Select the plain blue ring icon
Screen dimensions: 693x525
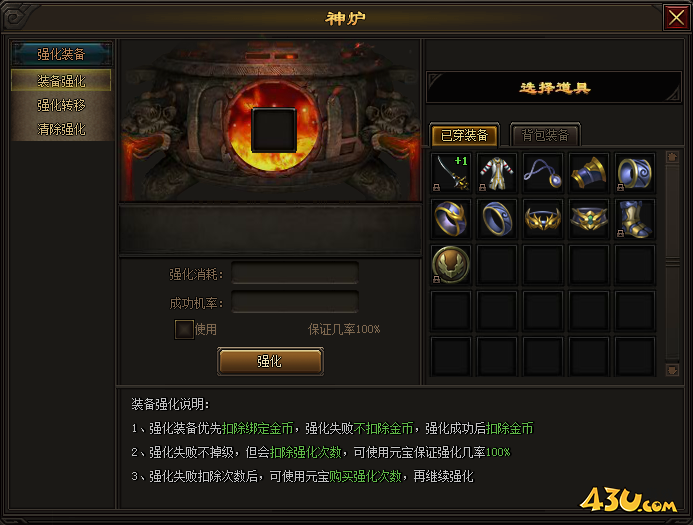coord(497,218)
